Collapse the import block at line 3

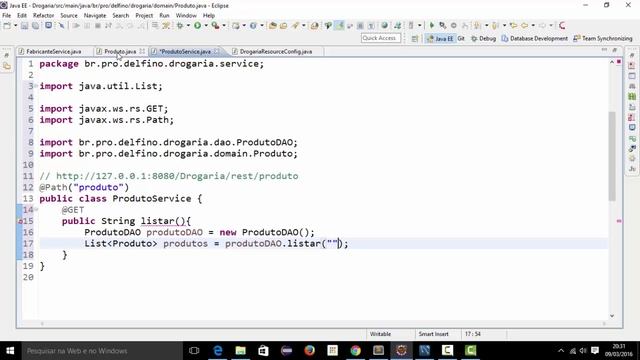(36, 86)
